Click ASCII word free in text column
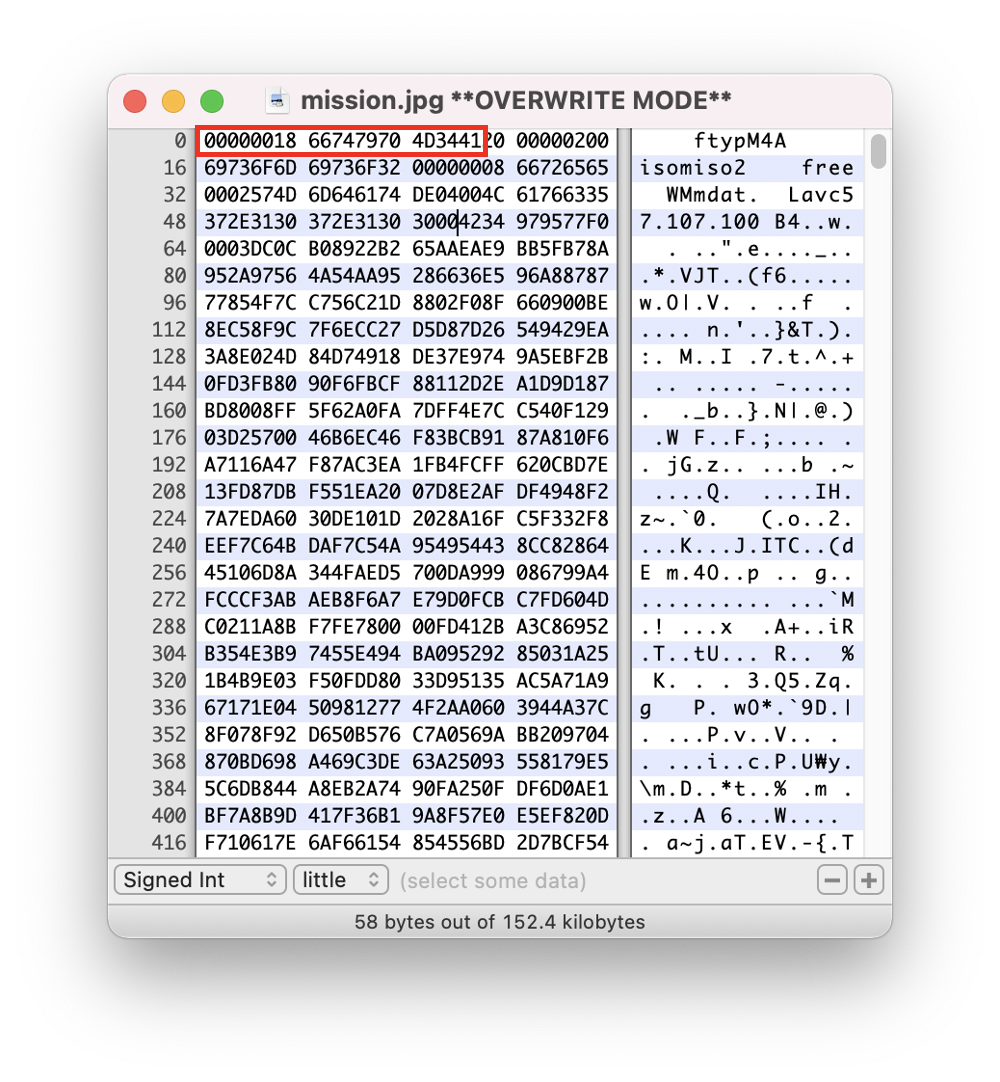 click(x=827, y=168)
